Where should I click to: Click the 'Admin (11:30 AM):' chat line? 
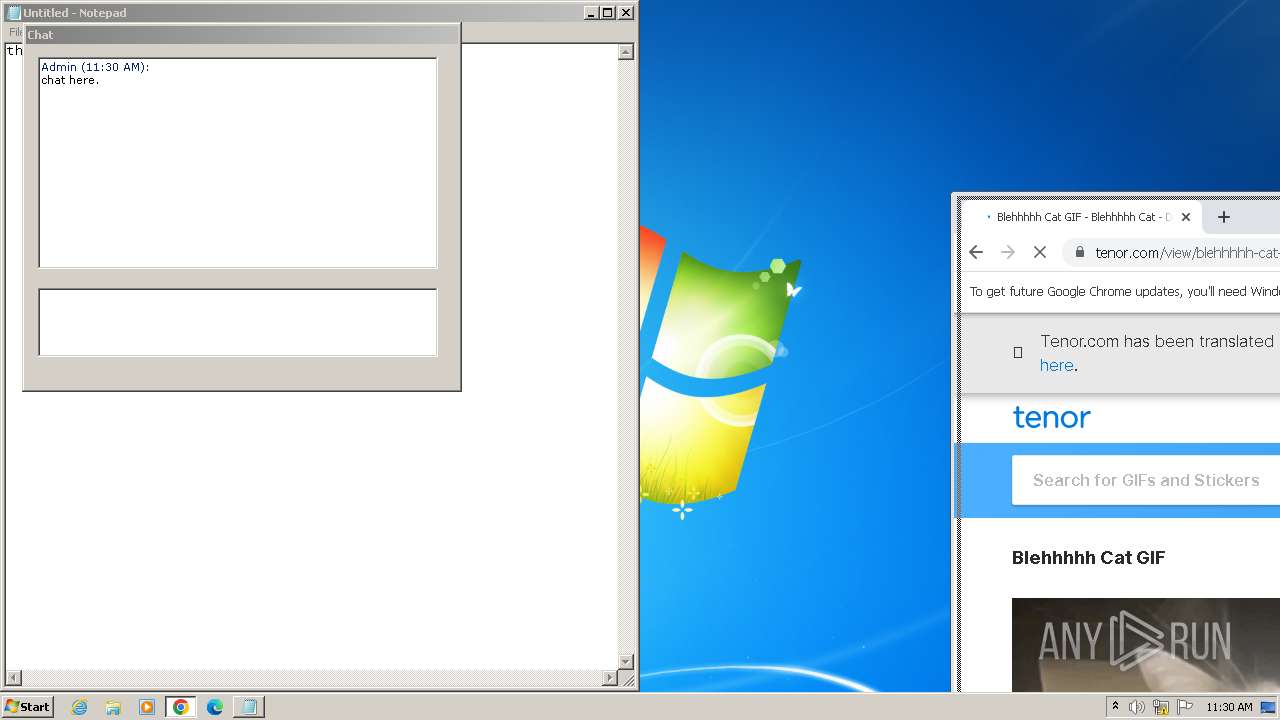(x=95, y=67)
